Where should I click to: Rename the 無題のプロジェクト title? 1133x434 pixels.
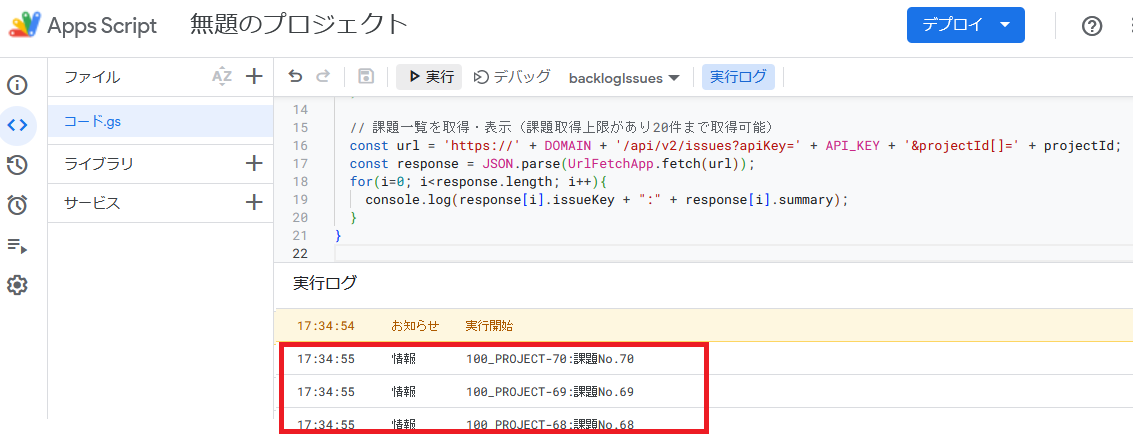click(x=299, y=25)
